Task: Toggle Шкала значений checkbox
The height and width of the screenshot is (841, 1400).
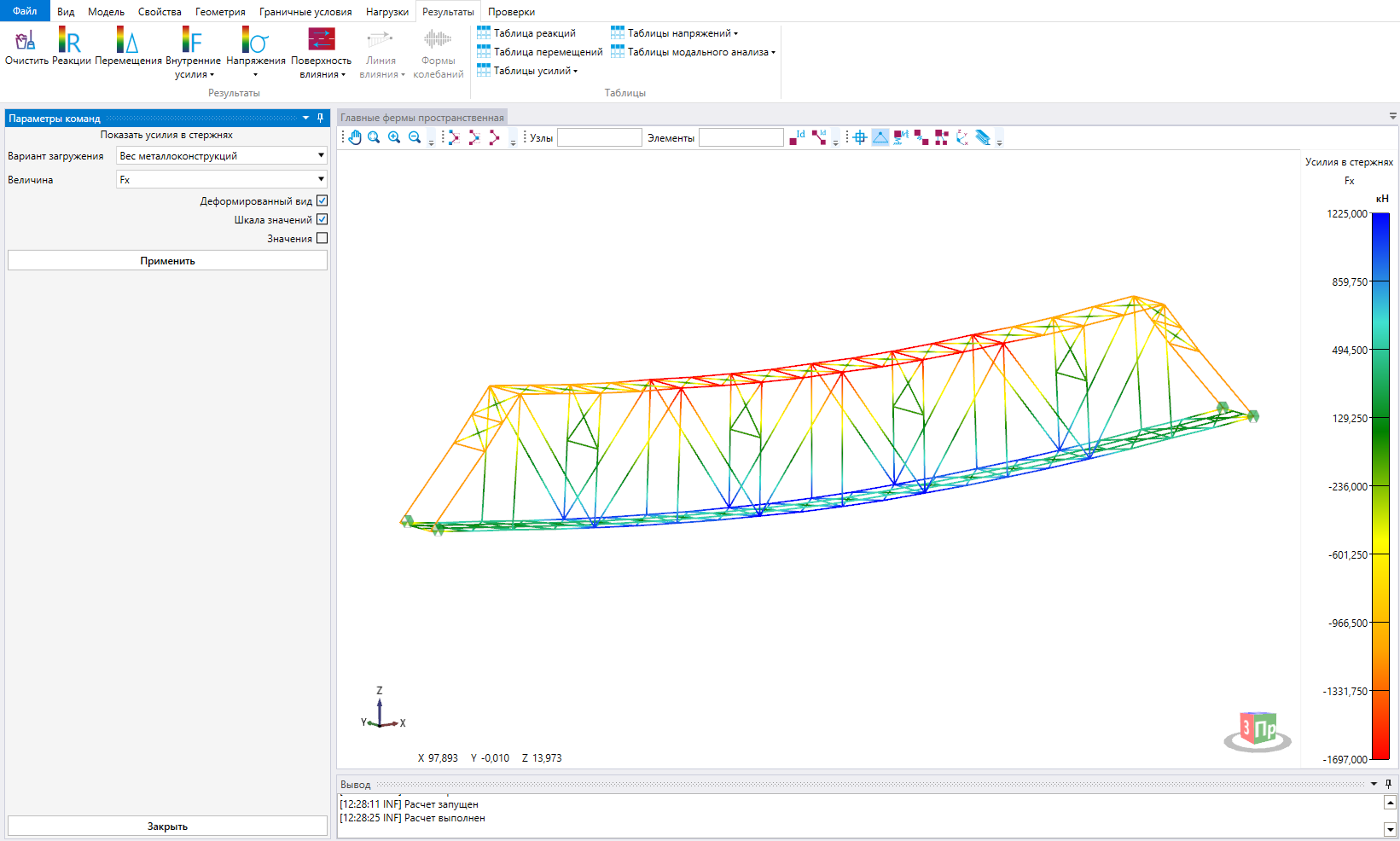Action: coord(322,219)
